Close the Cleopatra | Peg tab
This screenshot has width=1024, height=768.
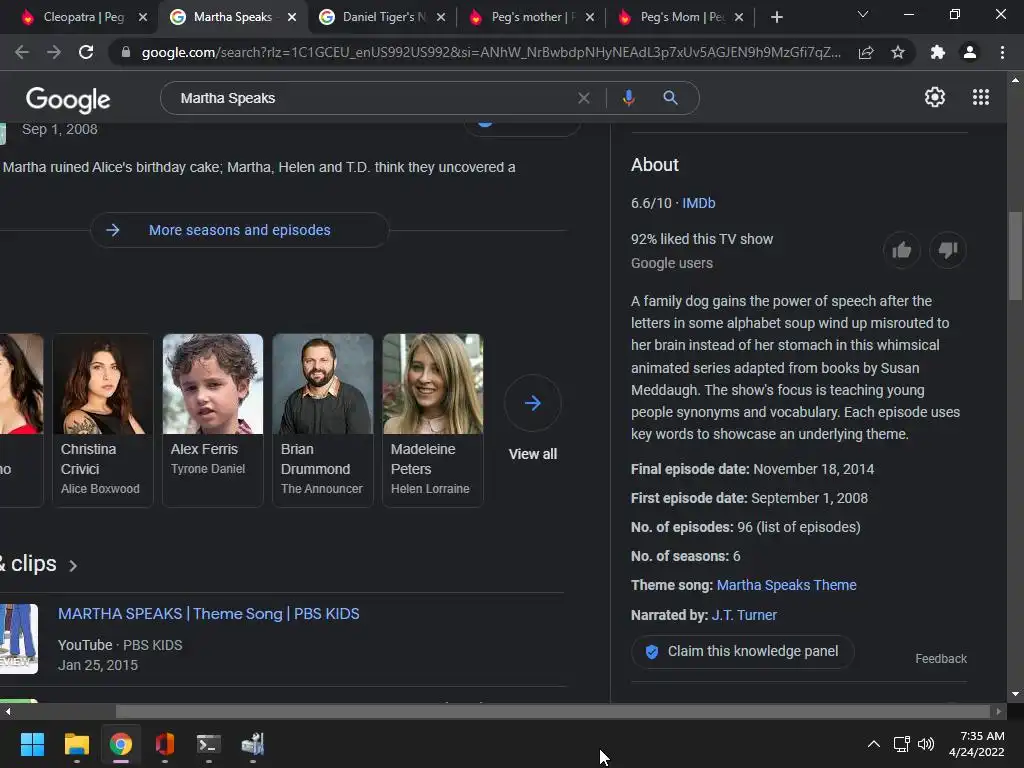143,17
